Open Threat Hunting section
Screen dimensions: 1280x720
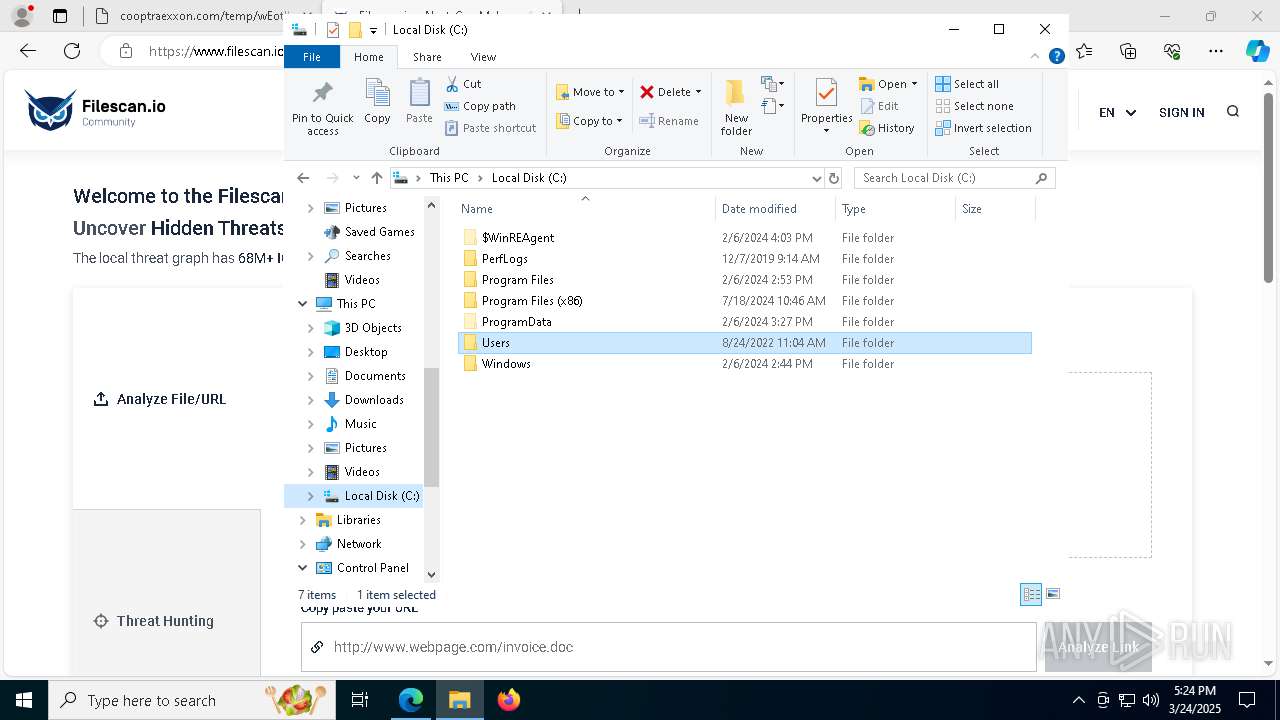154,621
